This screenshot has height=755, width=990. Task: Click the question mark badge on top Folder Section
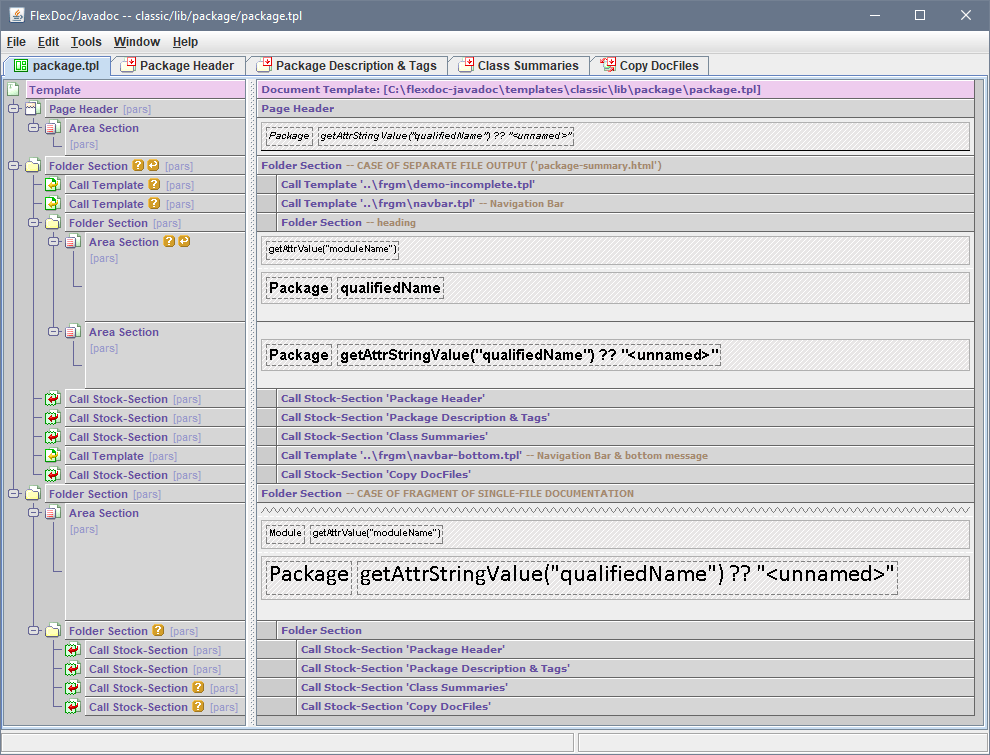pyautogui.click(x=139, y=166)
